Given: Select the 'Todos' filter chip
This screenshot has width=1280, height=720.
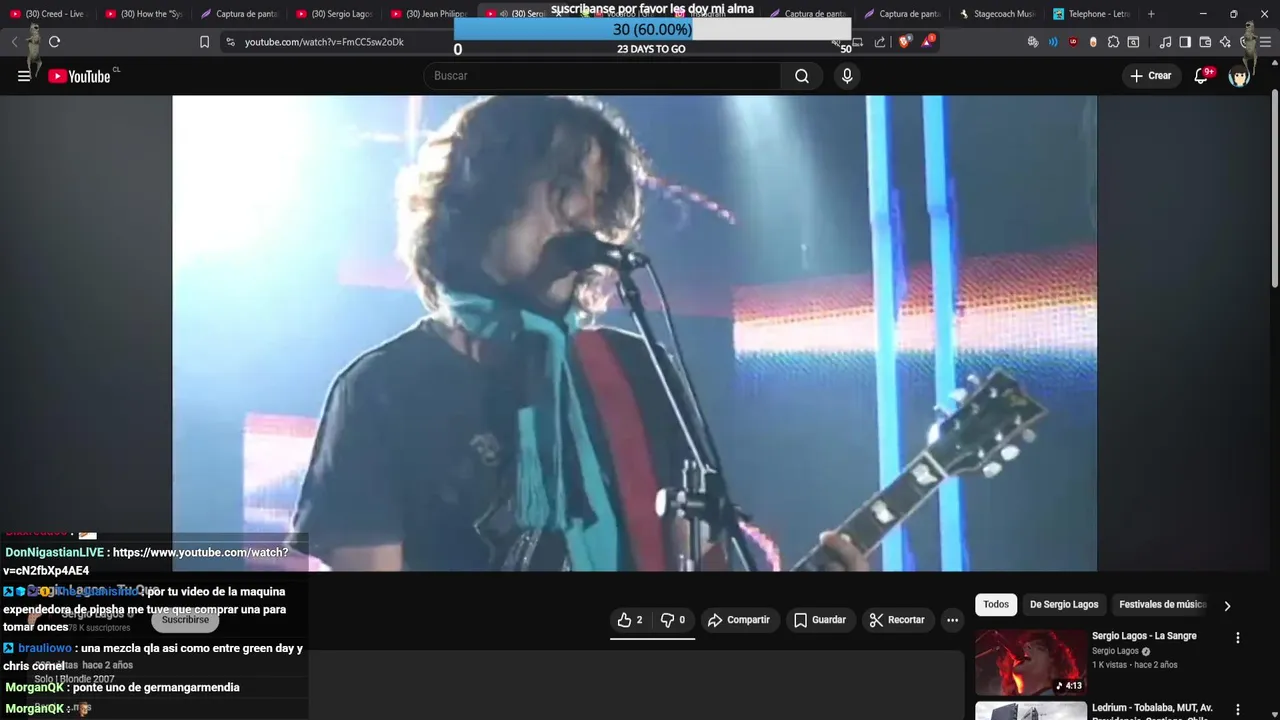Looking at the screenshot, I should 996,604.
